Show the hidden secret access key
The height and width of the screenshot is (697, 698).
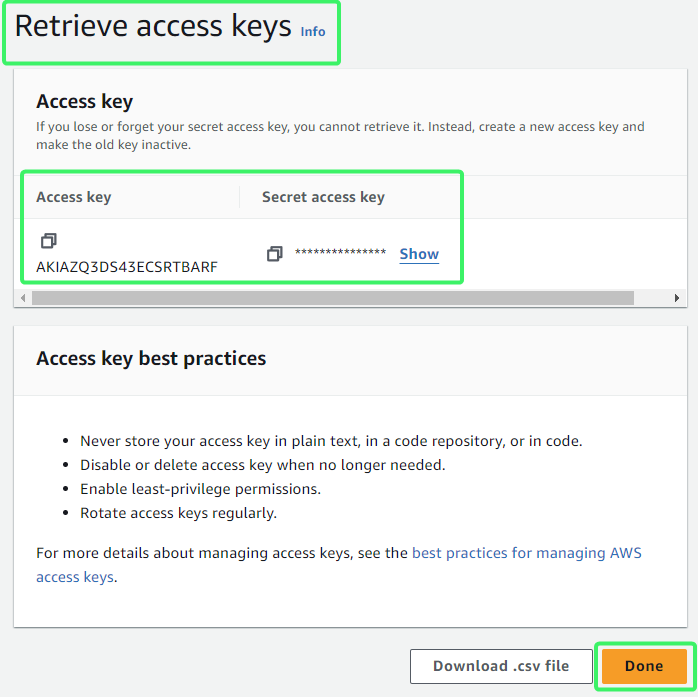point(419,254)
